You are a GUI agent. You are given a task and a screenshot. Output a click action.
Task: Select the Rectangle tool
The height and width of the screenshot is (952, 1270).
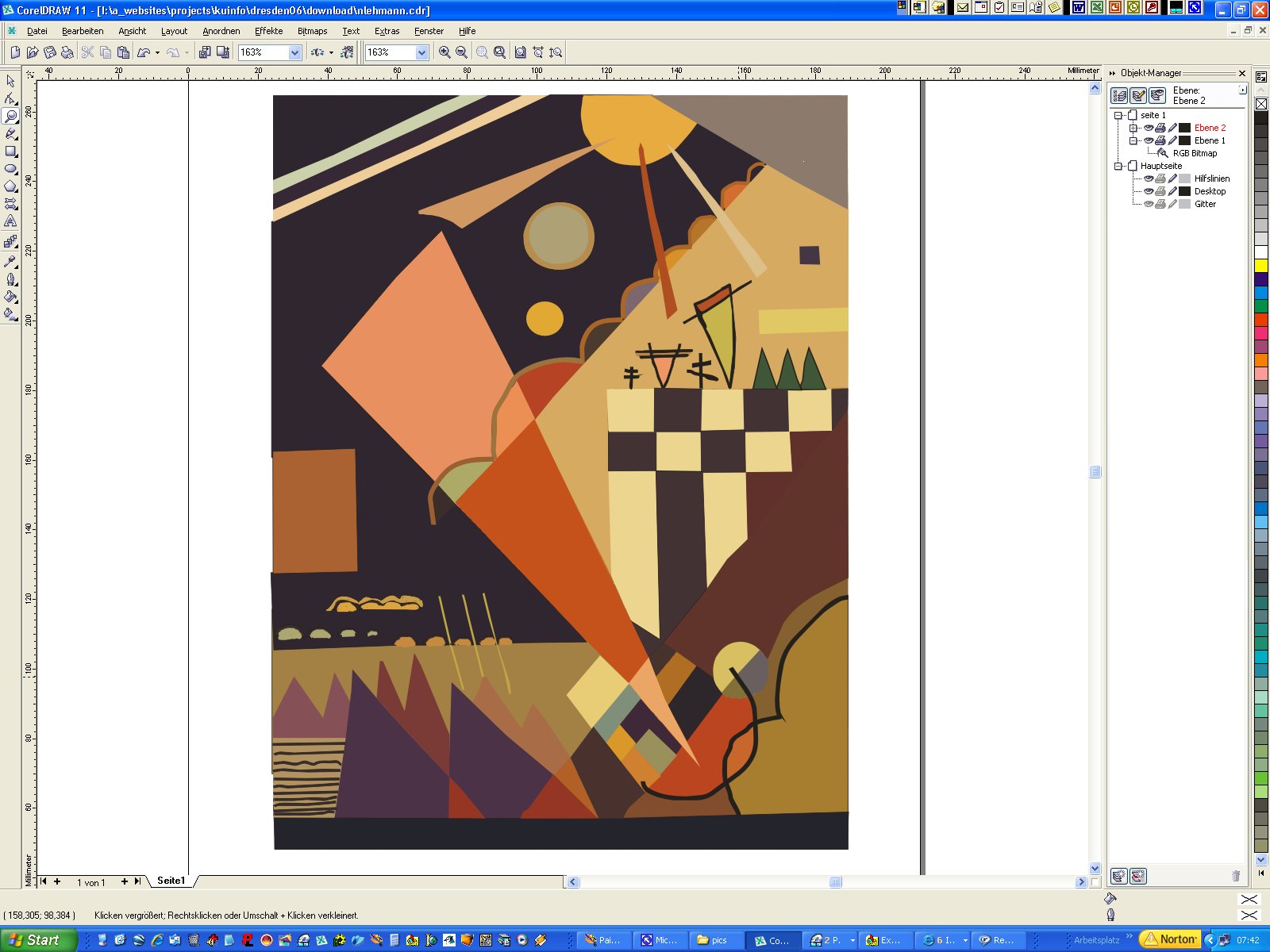pyautogui.click(x=10, y=151)
